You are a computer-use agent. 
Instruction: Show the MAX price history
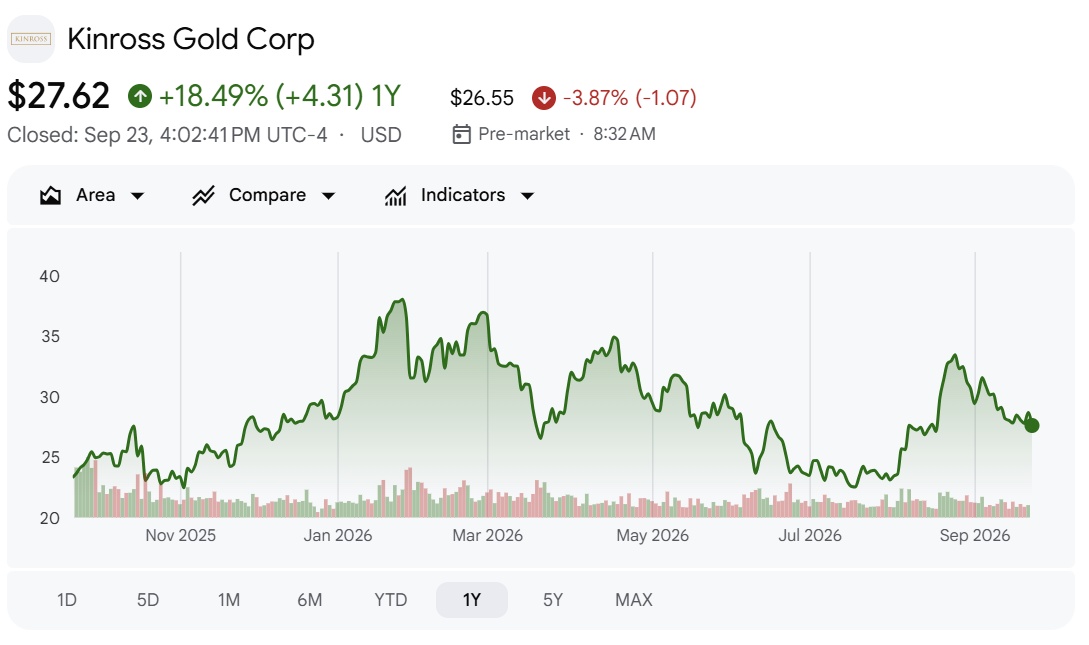pos(633,600)
